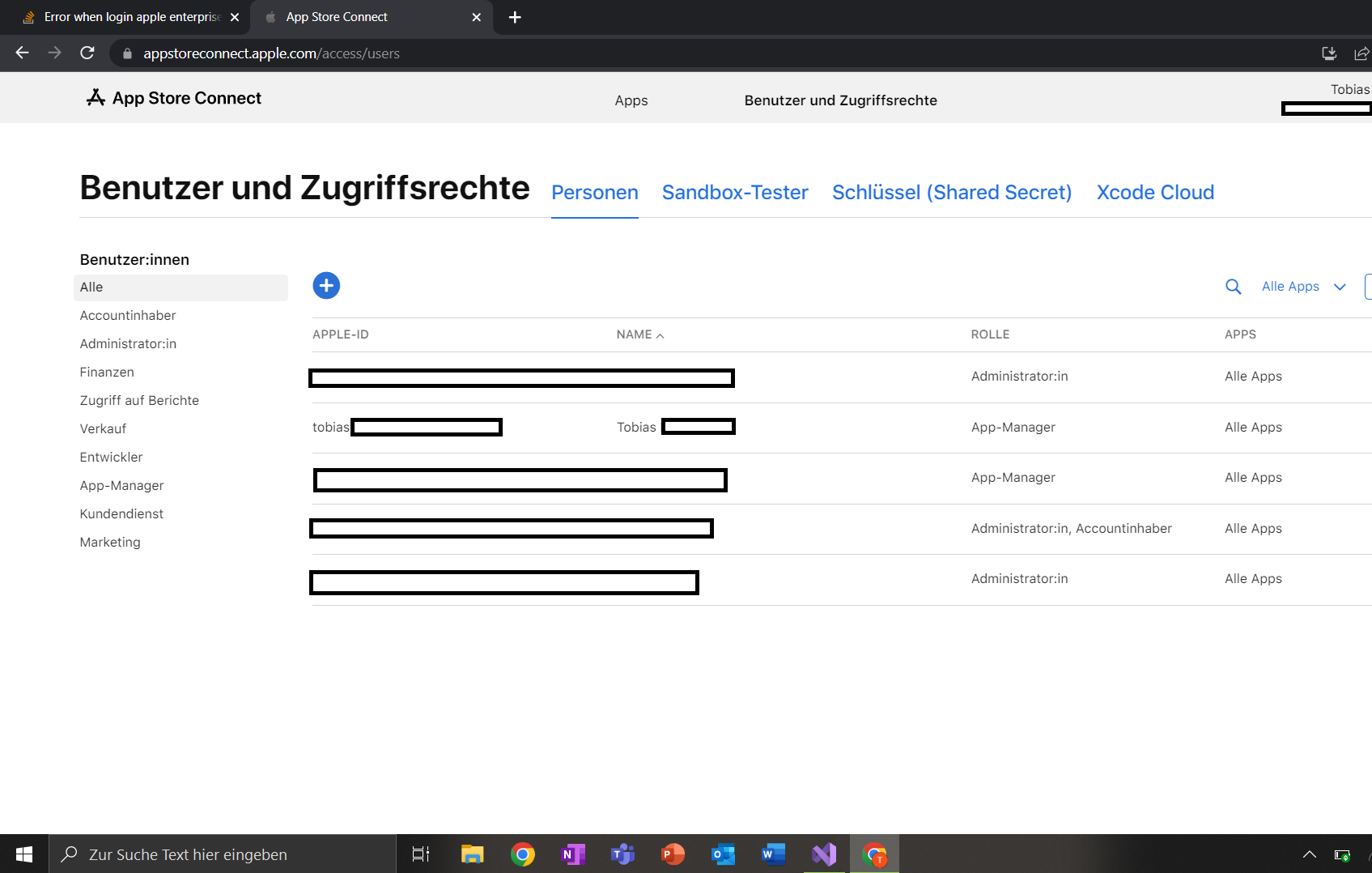
Task: Open the Xcode Cloud tab
Action: pyautogui.click(x=1155, y=193)
